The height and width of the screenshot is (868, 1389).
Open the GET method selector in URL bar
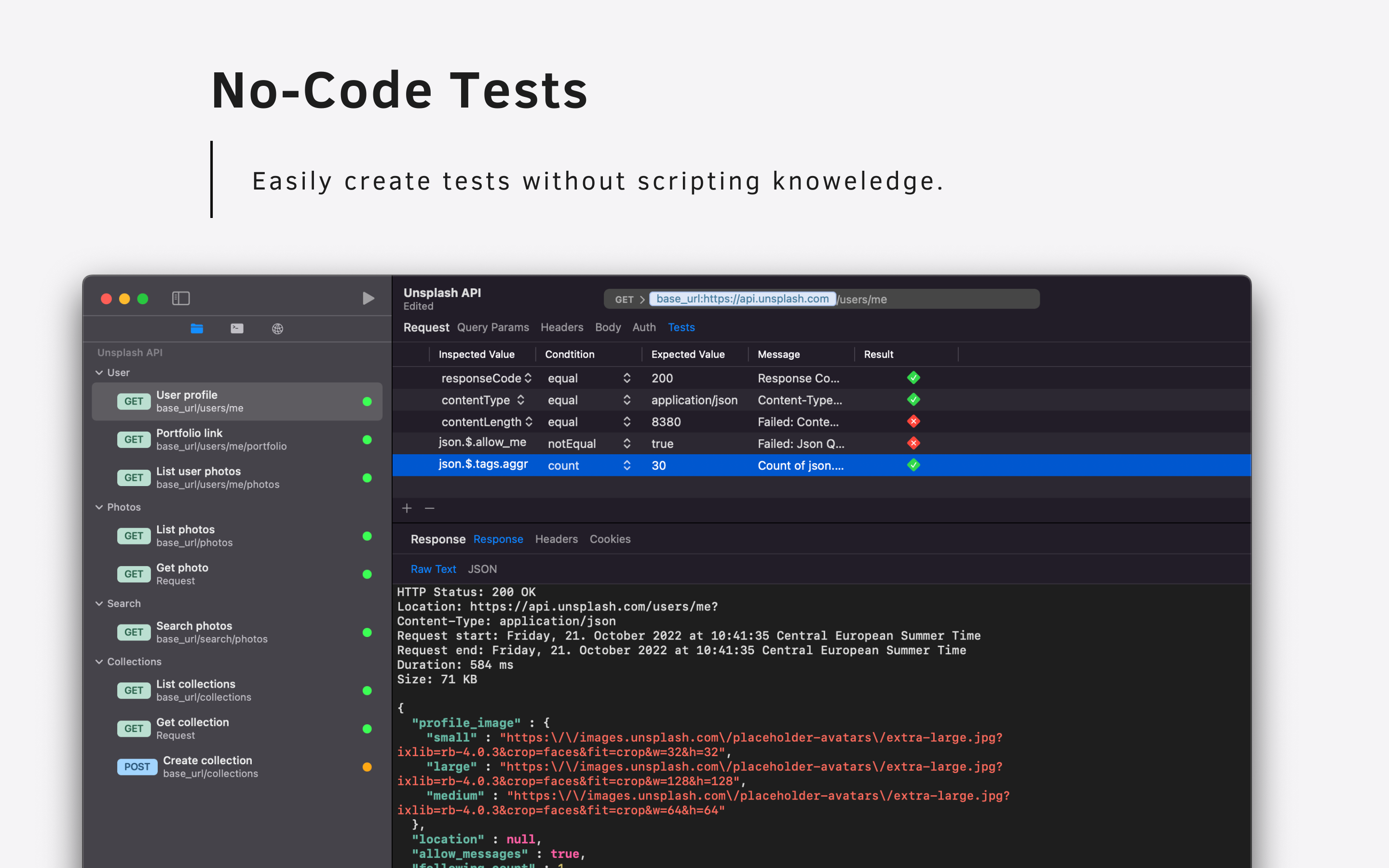click(625, 299)
